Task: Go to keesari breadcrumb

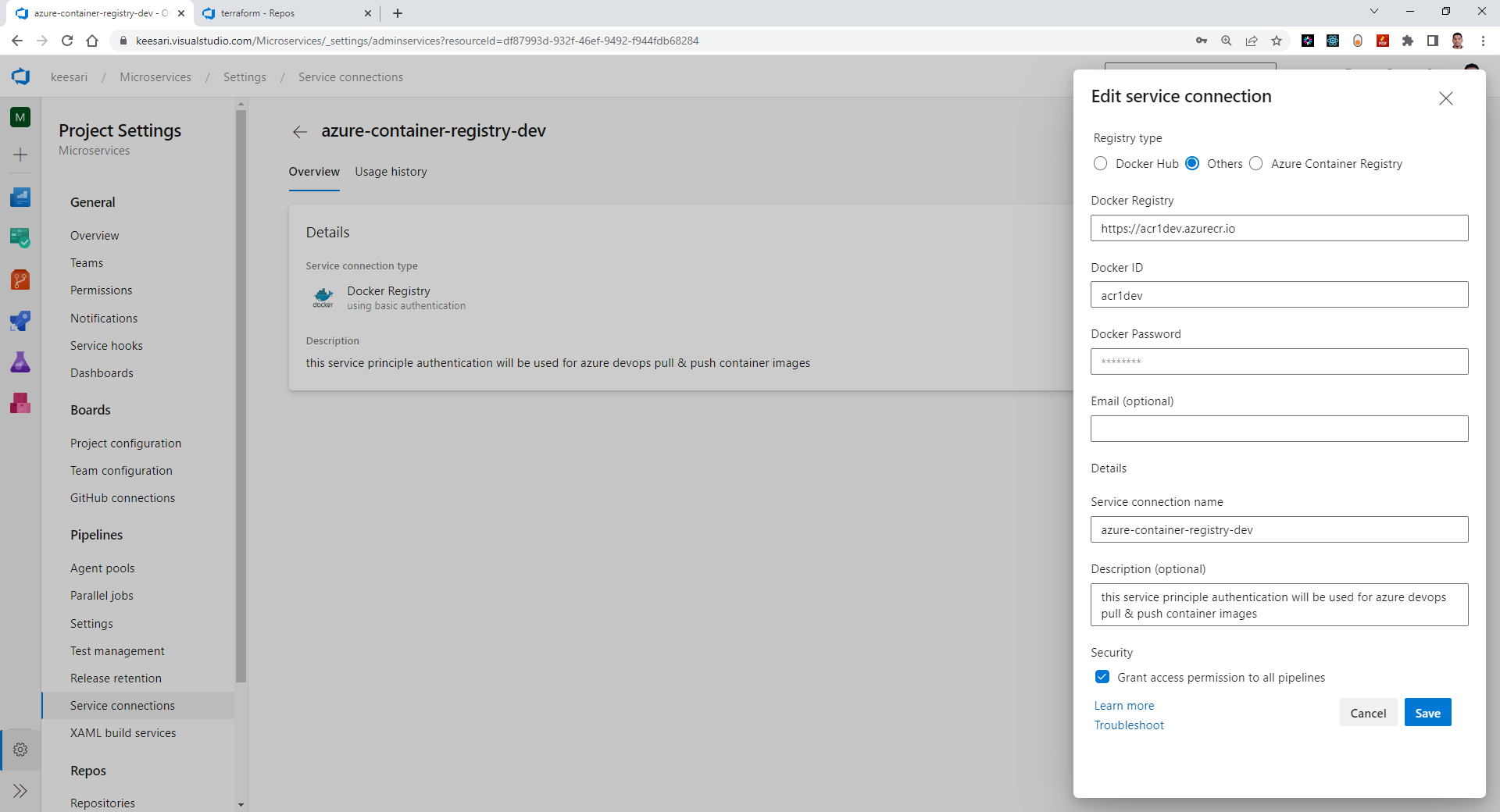Action: (x=69, y=77)
